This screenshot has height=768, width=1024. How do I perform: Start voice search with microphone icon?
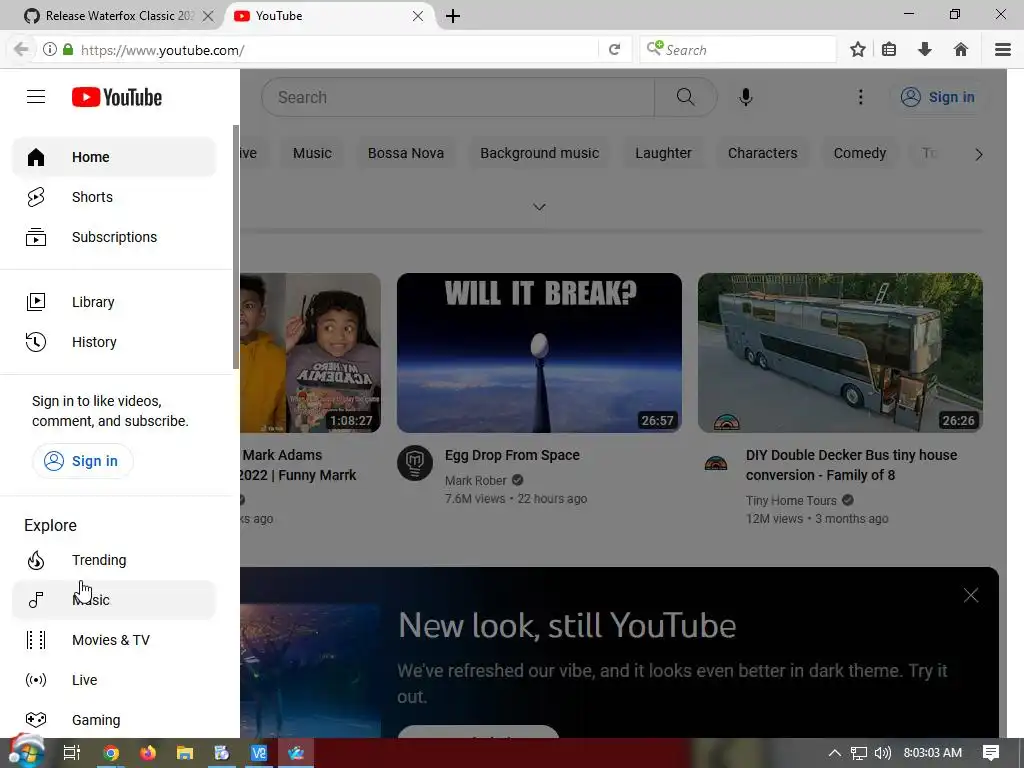point(746,97)
